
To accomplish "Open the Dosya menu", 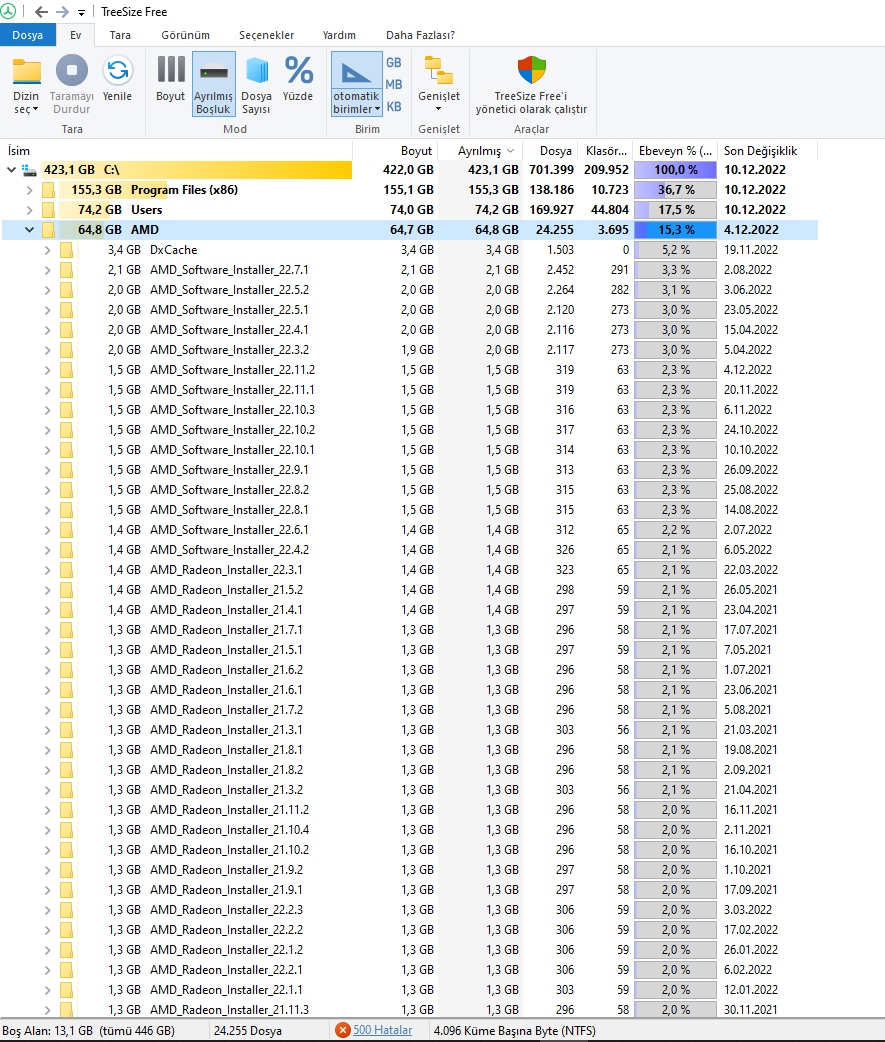I will pyautogui.click(x=28, y=35).
